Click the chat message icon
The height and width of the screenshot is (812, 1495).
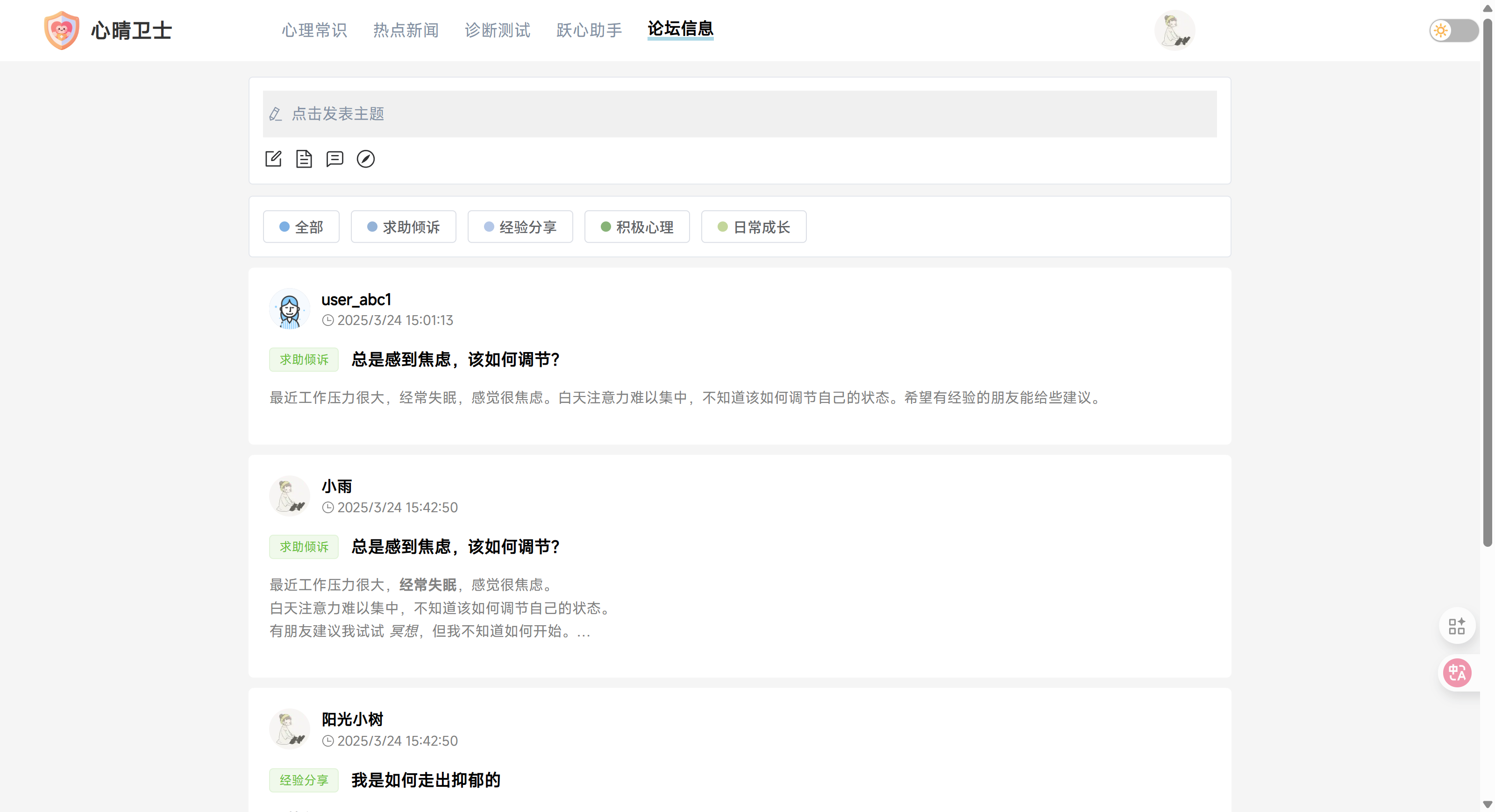(x=335, y=159)
